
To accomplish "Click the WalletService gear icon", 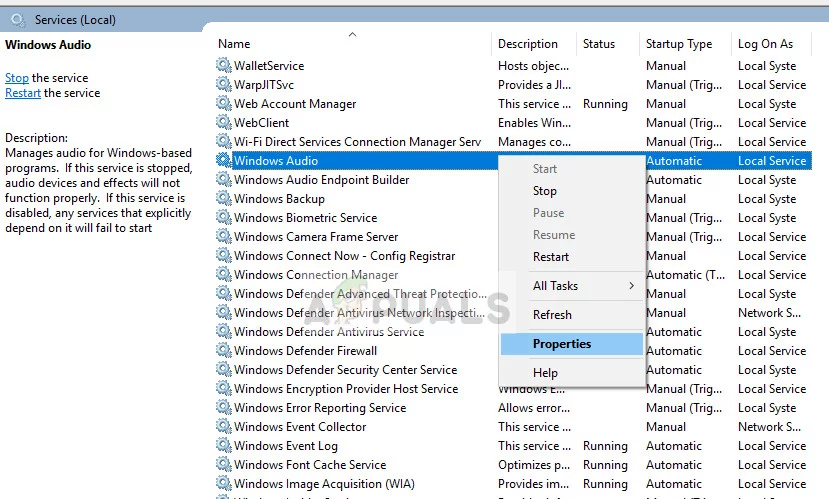I will click(224, 65).
